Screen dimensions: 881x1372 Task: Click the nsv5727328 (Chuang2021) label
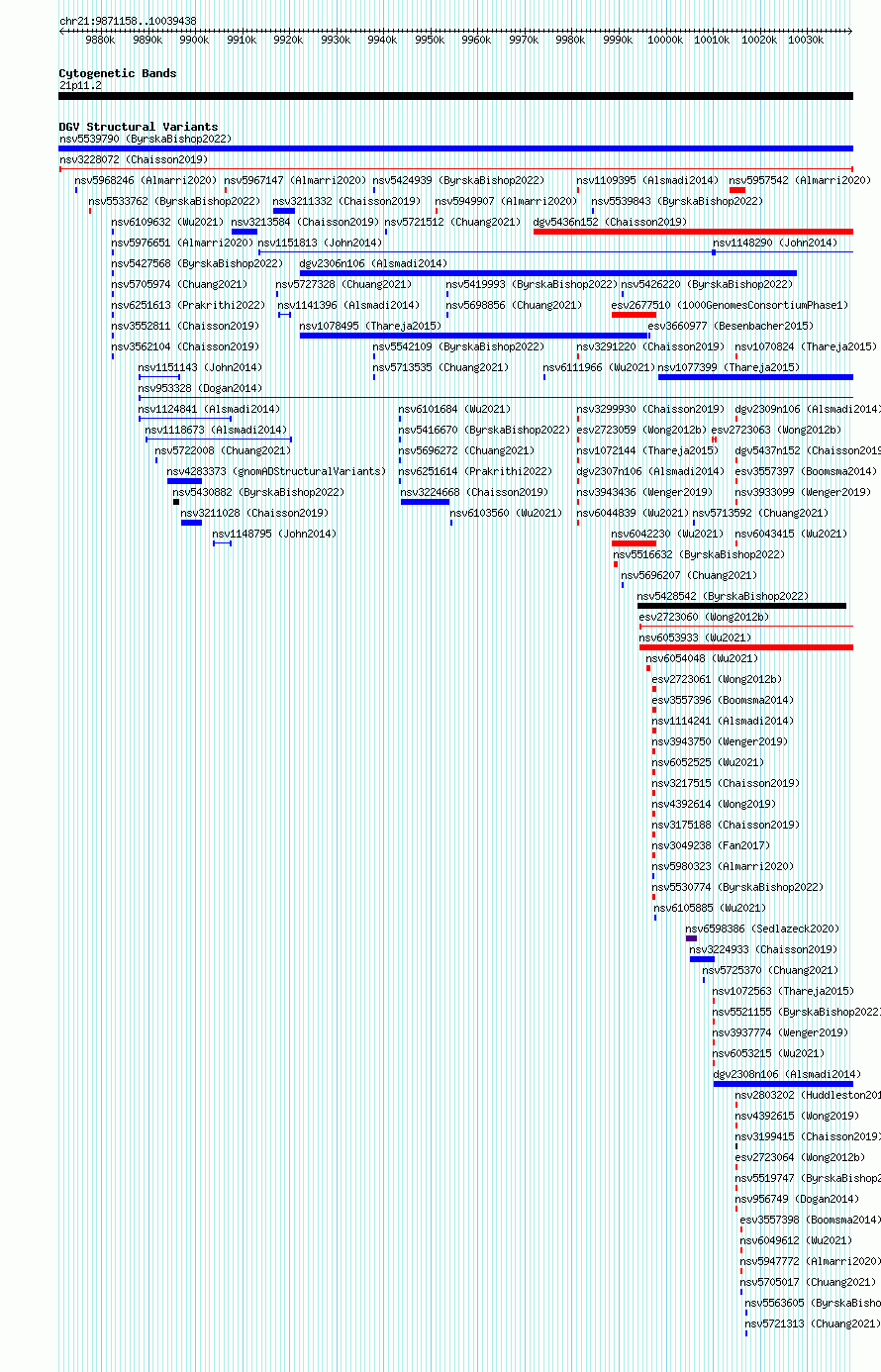pyautogui.click(x=344, y=284)
